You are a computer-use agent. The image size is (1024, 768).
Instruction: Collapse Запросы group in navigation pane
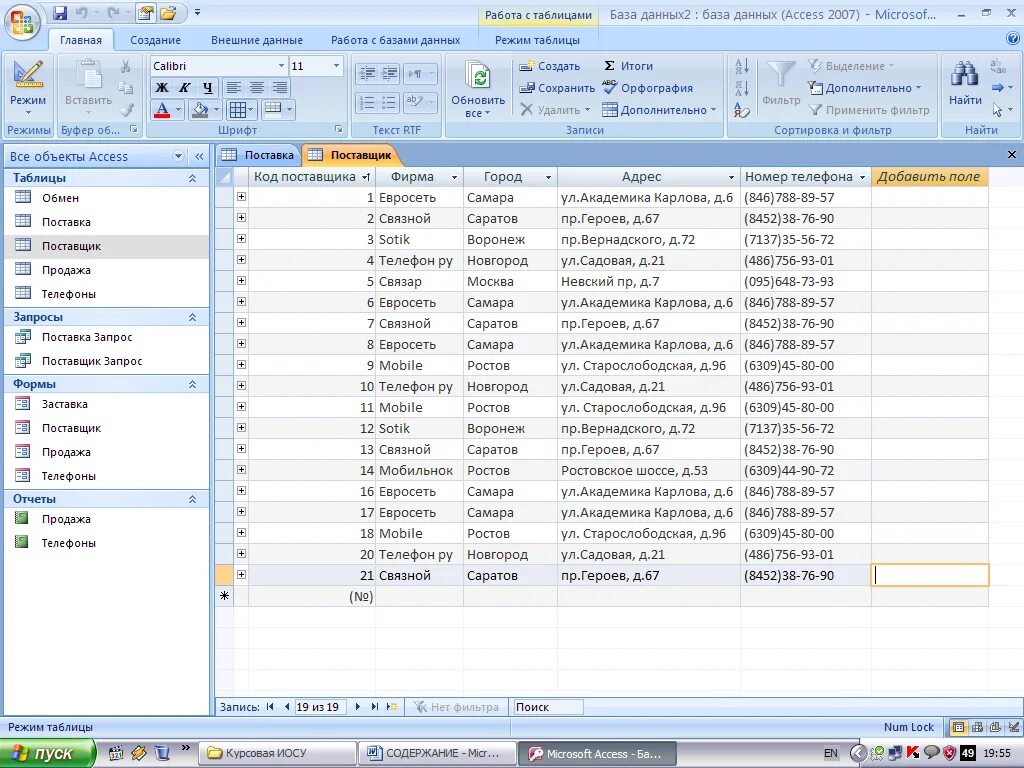[192, 317]
